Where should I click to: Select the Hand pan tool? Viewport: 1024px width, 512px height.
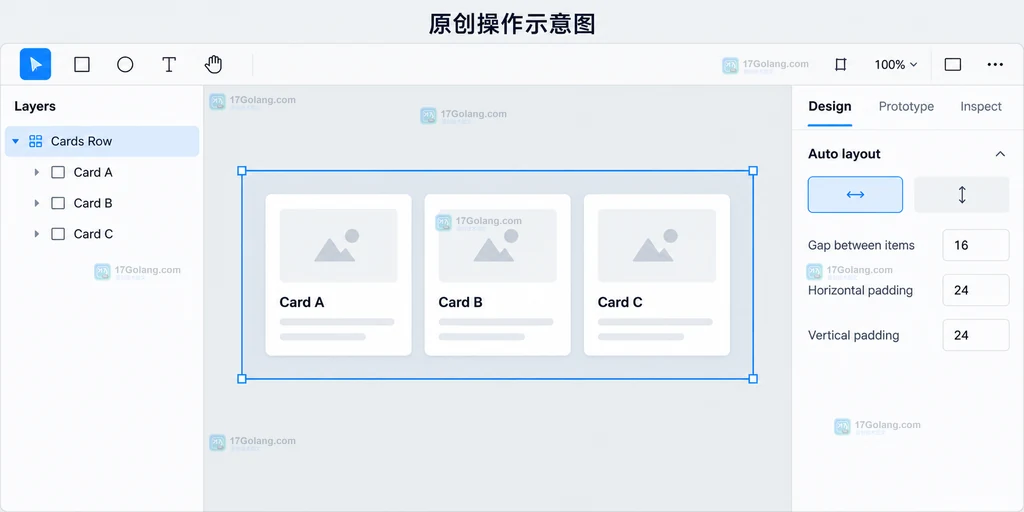[214, 64]
